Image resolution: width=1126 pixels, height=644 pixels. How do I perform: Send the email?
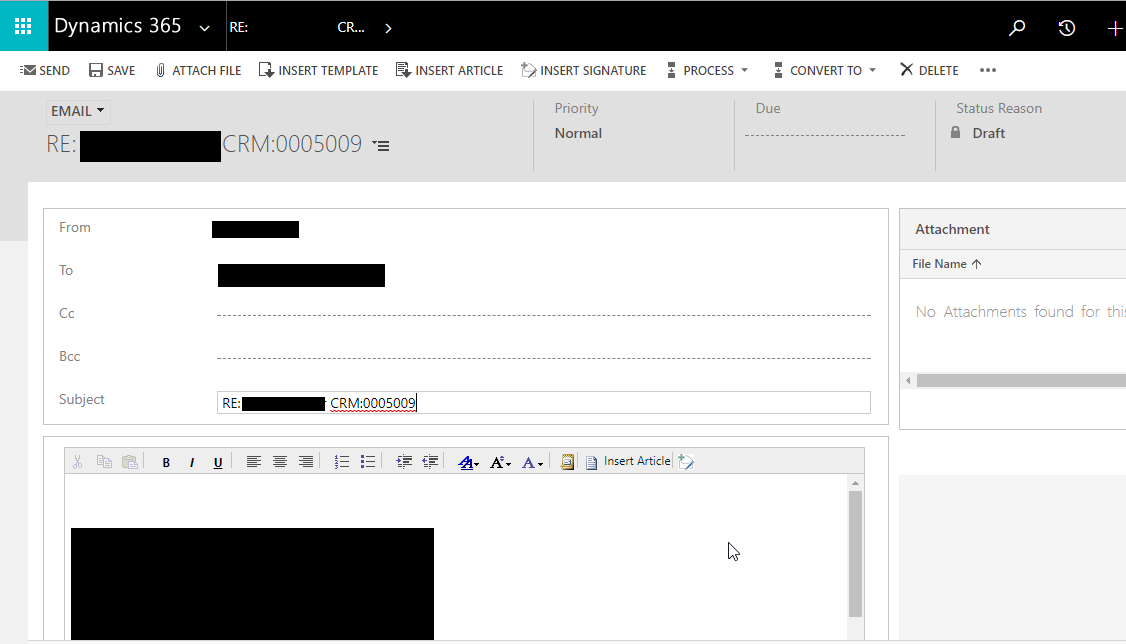pos(45,70)
